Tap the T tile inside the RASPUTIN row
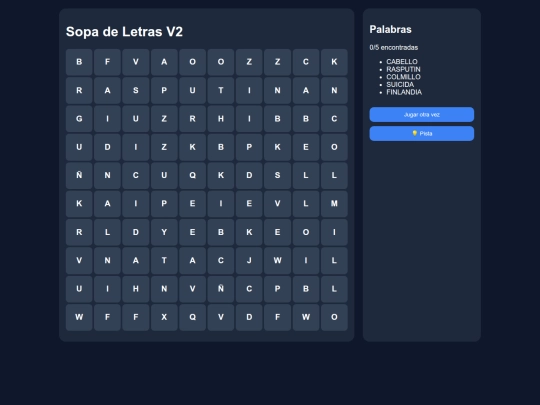This screenshot has height=405, width=540. tap(221, 90)
